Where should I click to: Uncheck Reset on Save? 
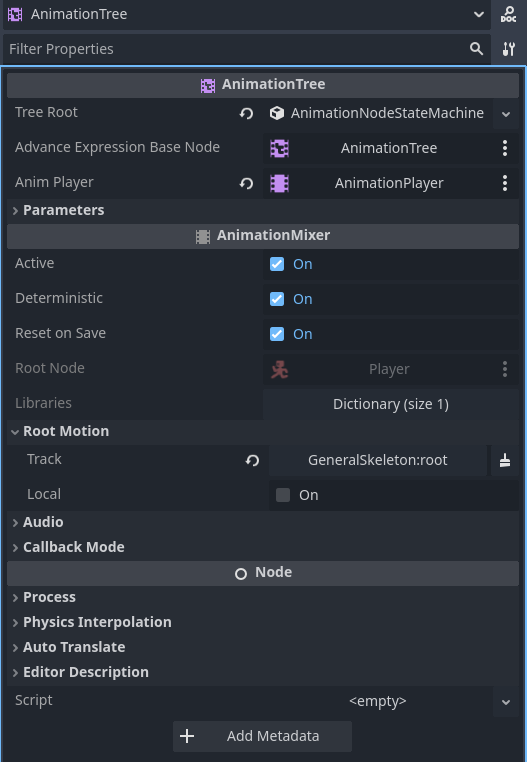(277, 334)
